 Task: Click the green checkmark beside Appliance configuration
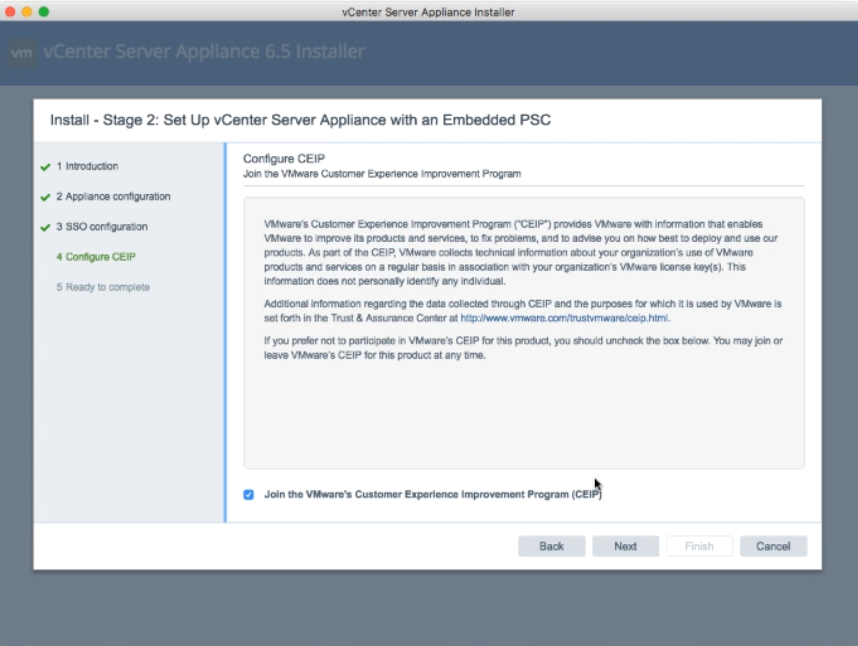(x=45, y=197)
